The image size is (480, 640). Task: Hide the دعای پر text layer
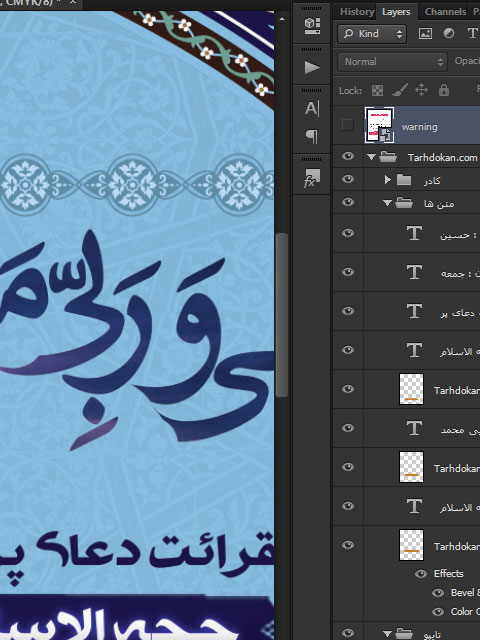[348, 311]
